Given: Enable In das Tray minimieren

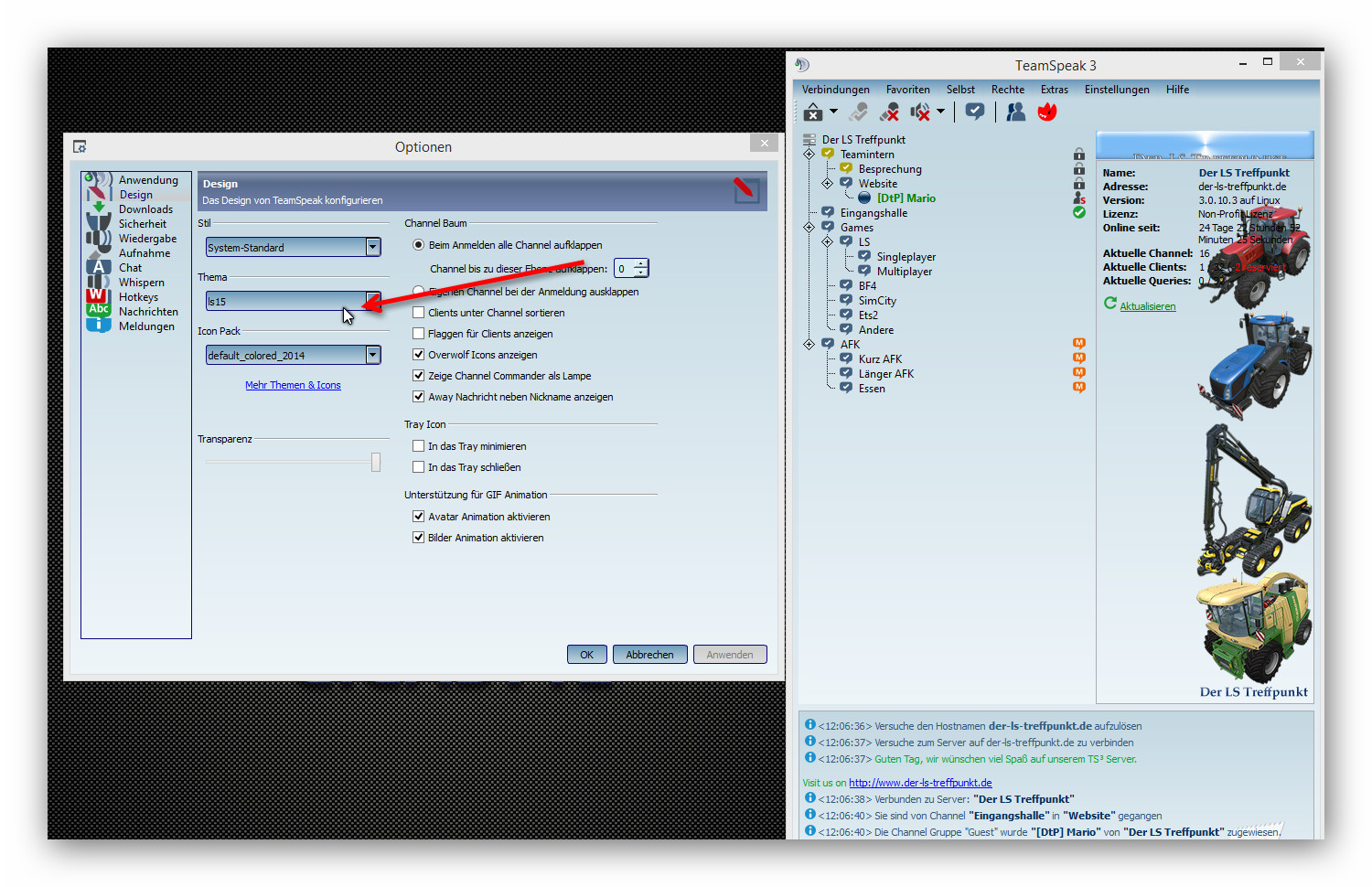Looking at the screenshot, I should coord(419,446).
